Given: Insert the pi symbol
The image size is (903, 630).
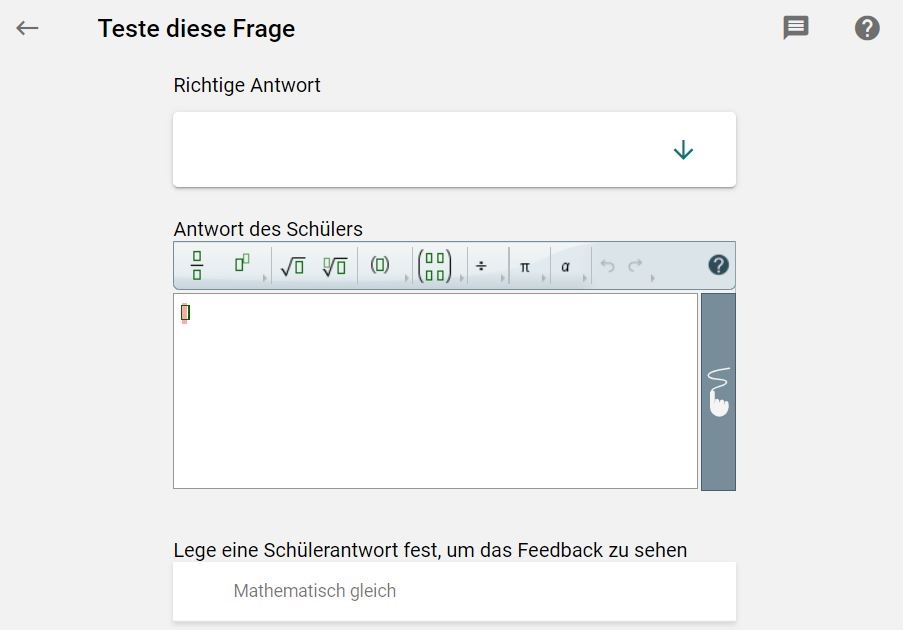Looking at the screenshot, I should 525,266.
